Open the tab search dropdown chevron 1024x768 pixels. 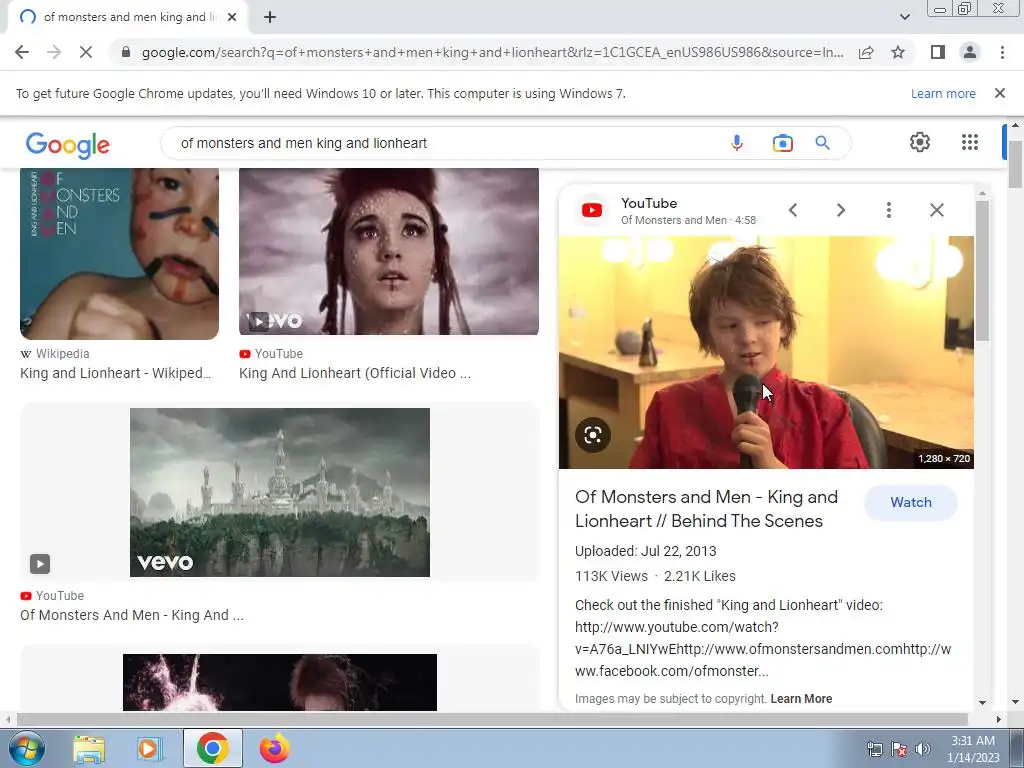point(904,17)
